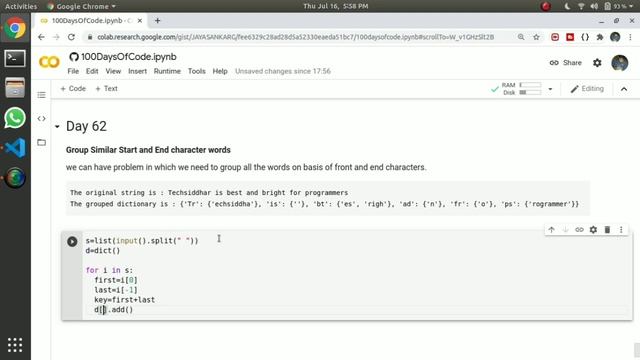Image resolution: width=640 pixels, height=360 pixels.
Task: Open RAM and Disk connection dropdown
Action: [550, 89]
